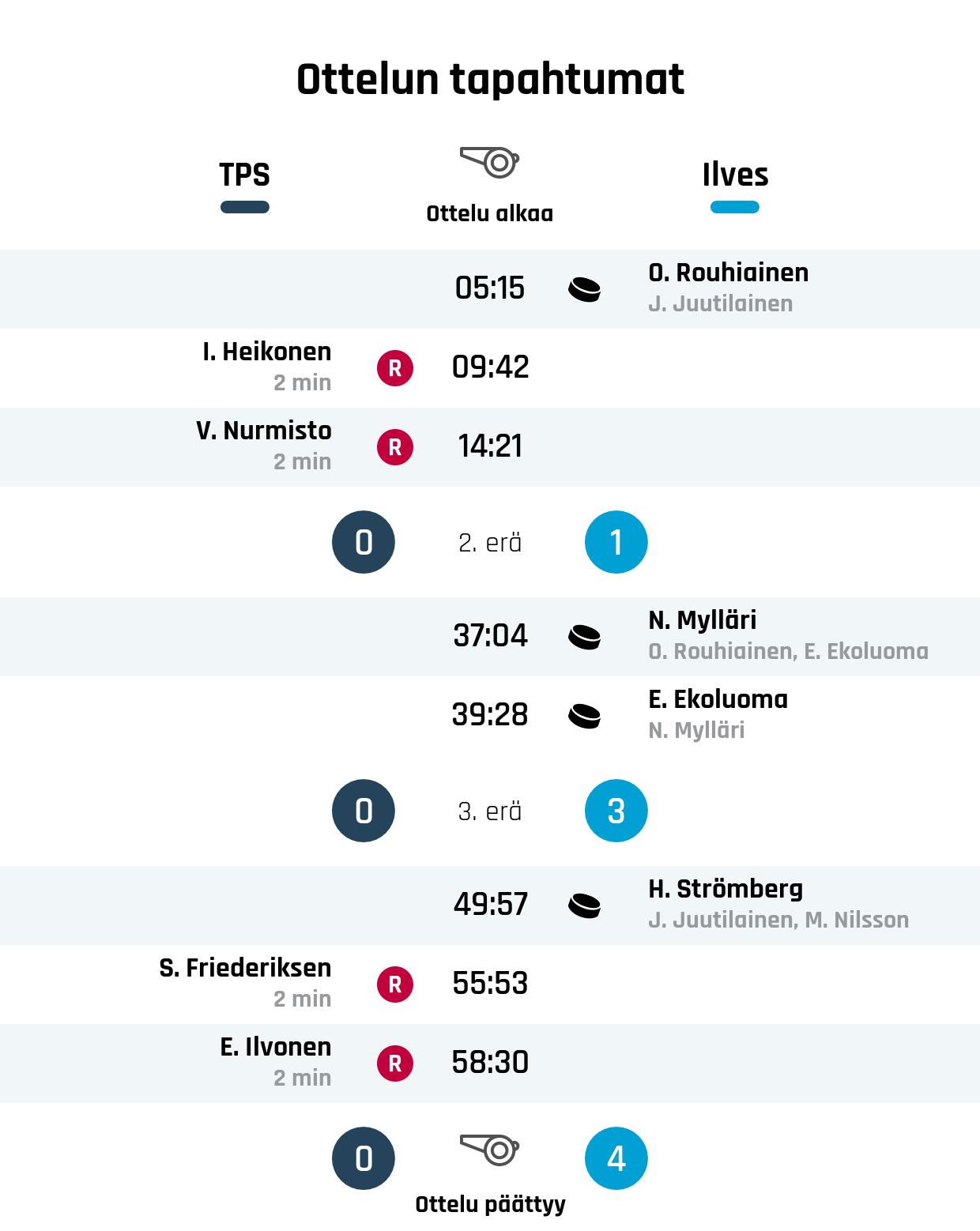Open goal scorer H. Strömberg
This screenshot has height=1231, width=980.
[725, 889]
